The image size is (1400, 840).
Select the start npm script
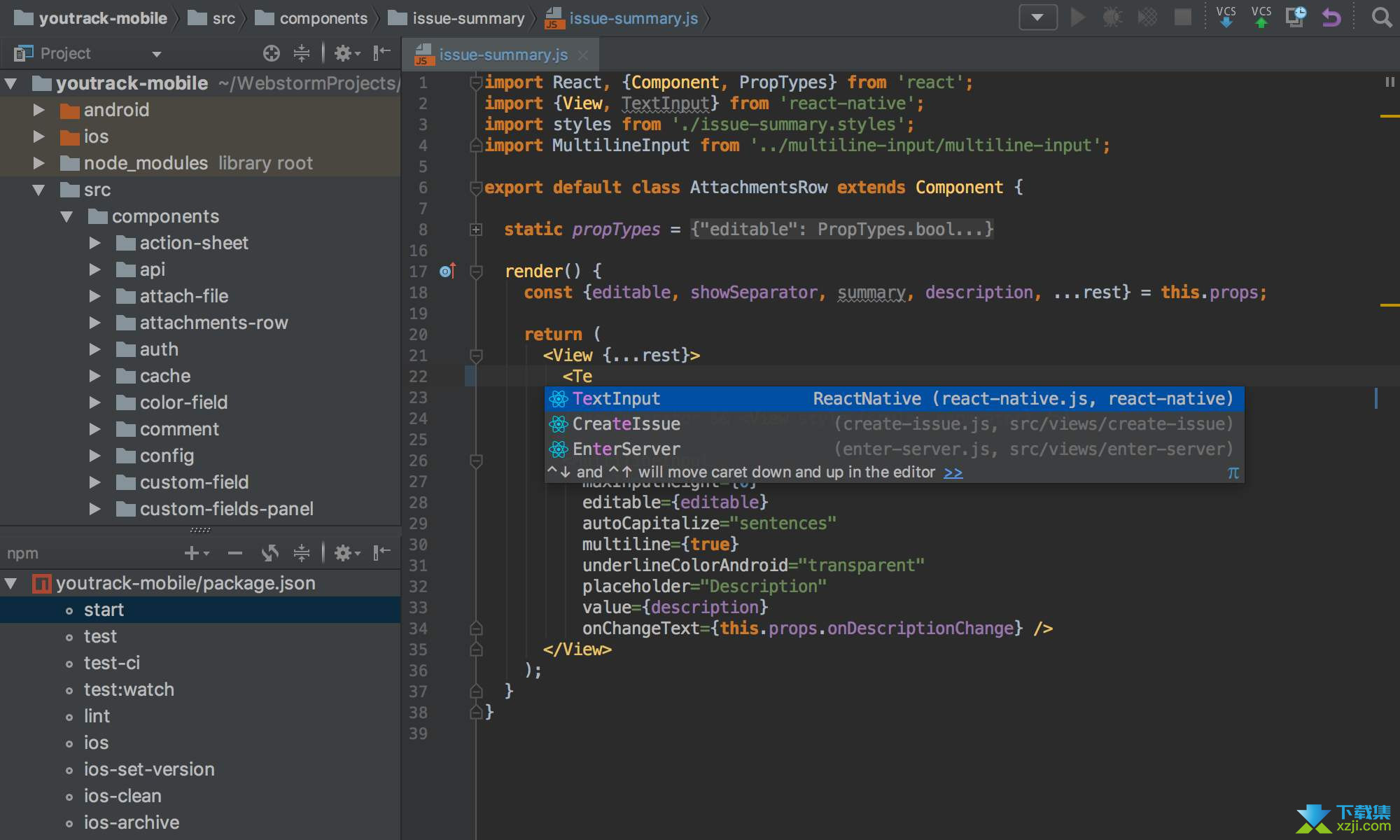tap(200, 610)
